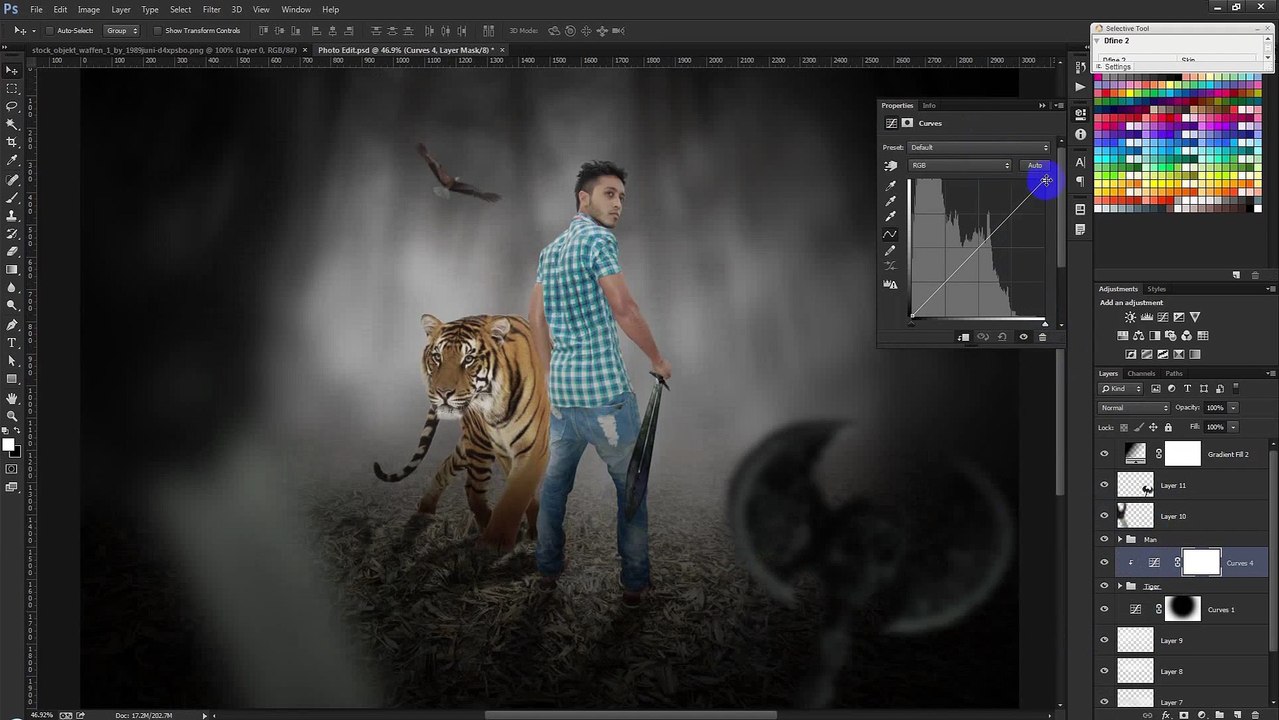Add a Levels adjustment from Adjustments panel
This screenshot has height=720, width=1279.
[1146, 317]
